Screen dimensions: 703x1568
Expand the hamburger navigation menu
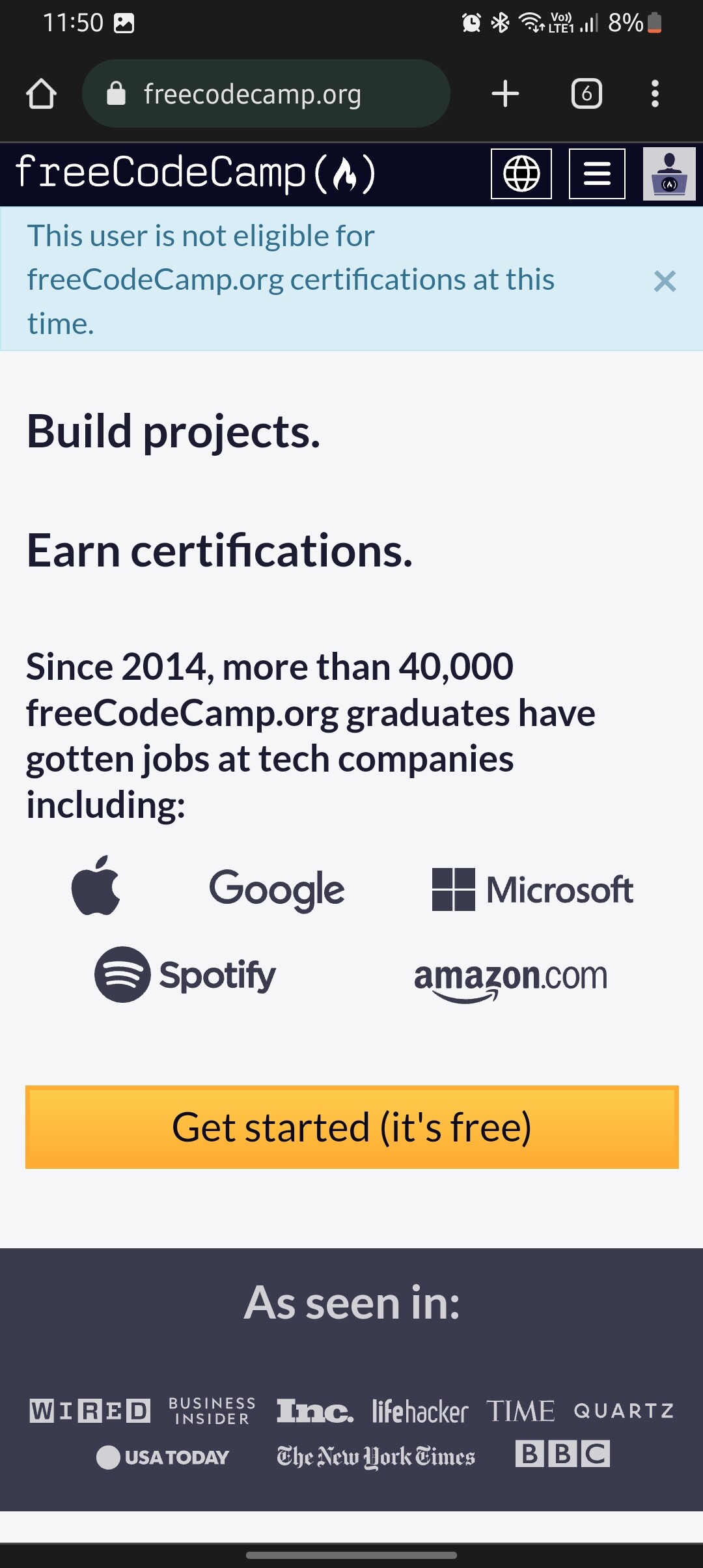point(597,174)
